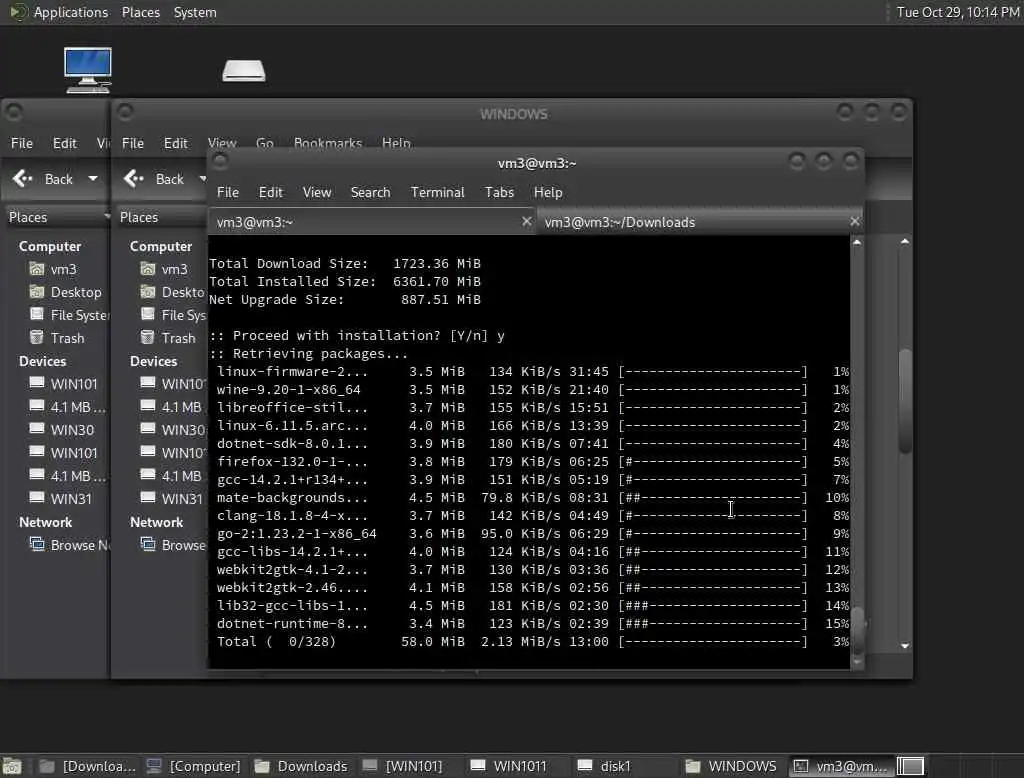This screenshot has width=1024, height=778.
Task: Switch to vm3@vm... terminal taskbar button
Action: 840,766
